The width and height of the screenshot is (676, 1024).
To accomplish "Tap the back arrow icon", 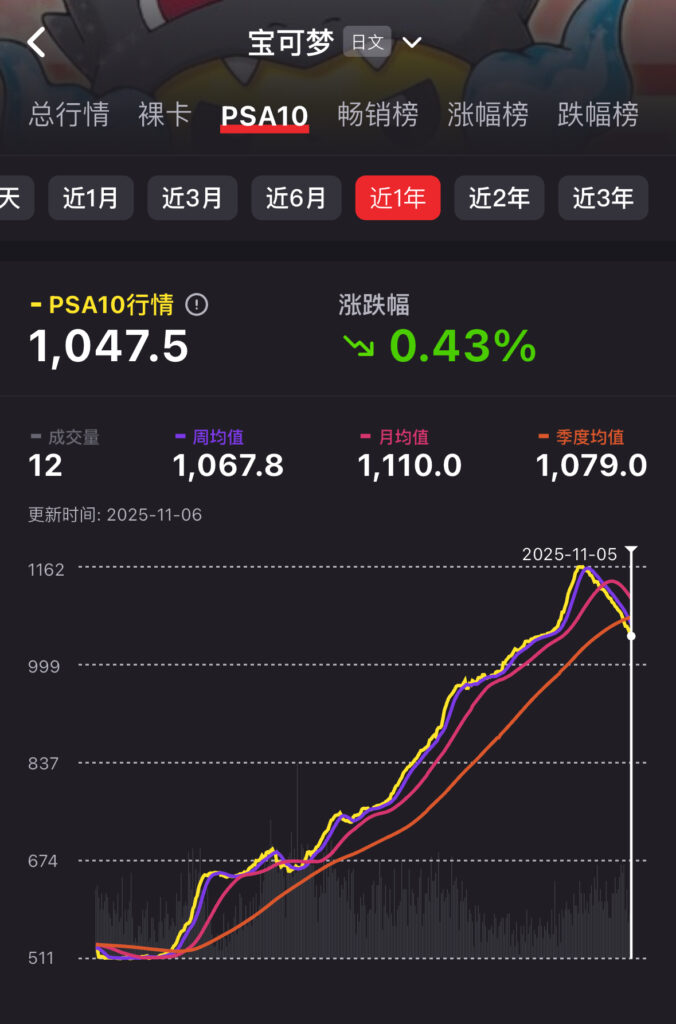I will [37, 43].
